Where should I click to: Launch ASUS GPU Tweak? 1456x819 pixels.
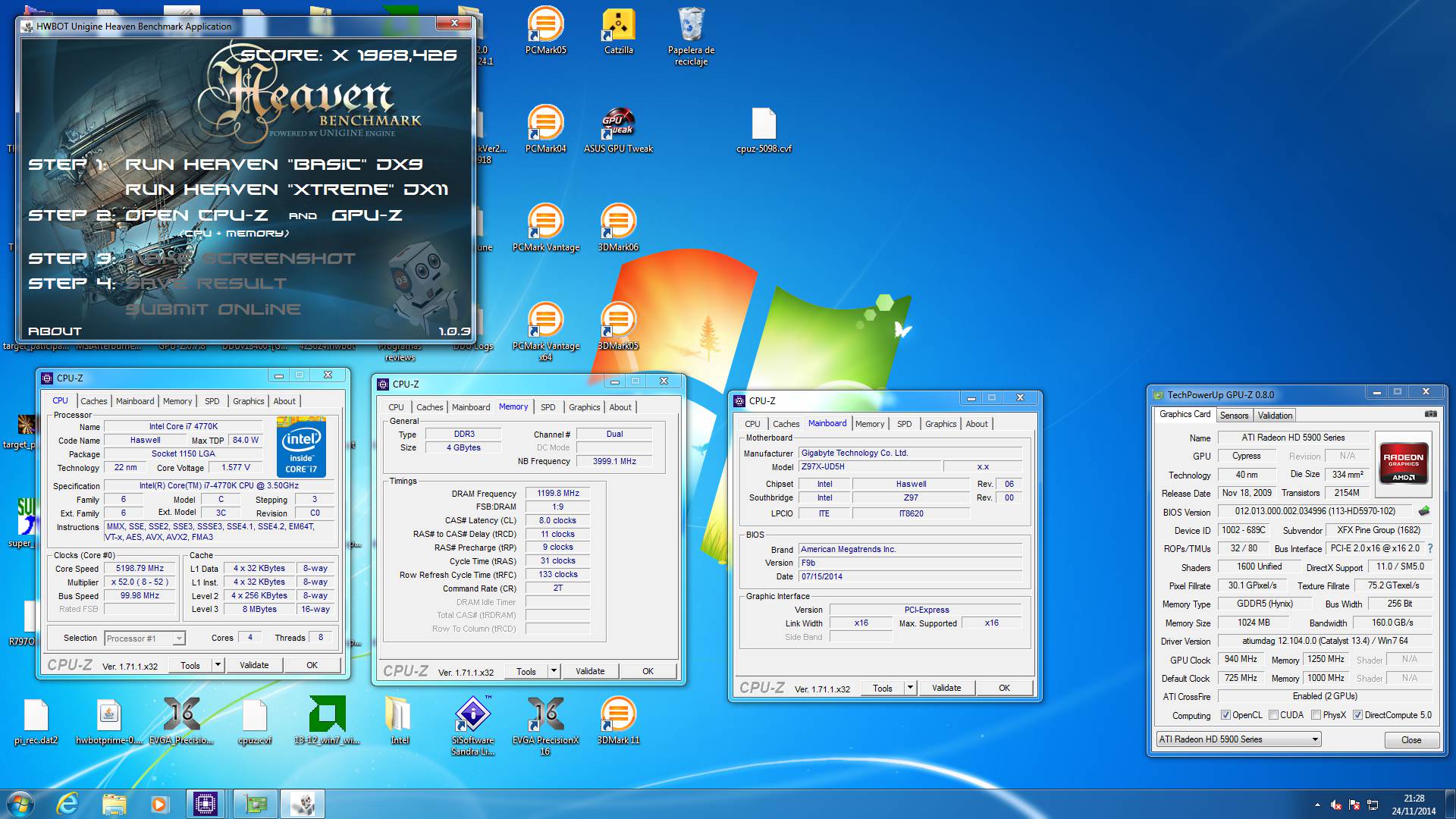[618, 129]
